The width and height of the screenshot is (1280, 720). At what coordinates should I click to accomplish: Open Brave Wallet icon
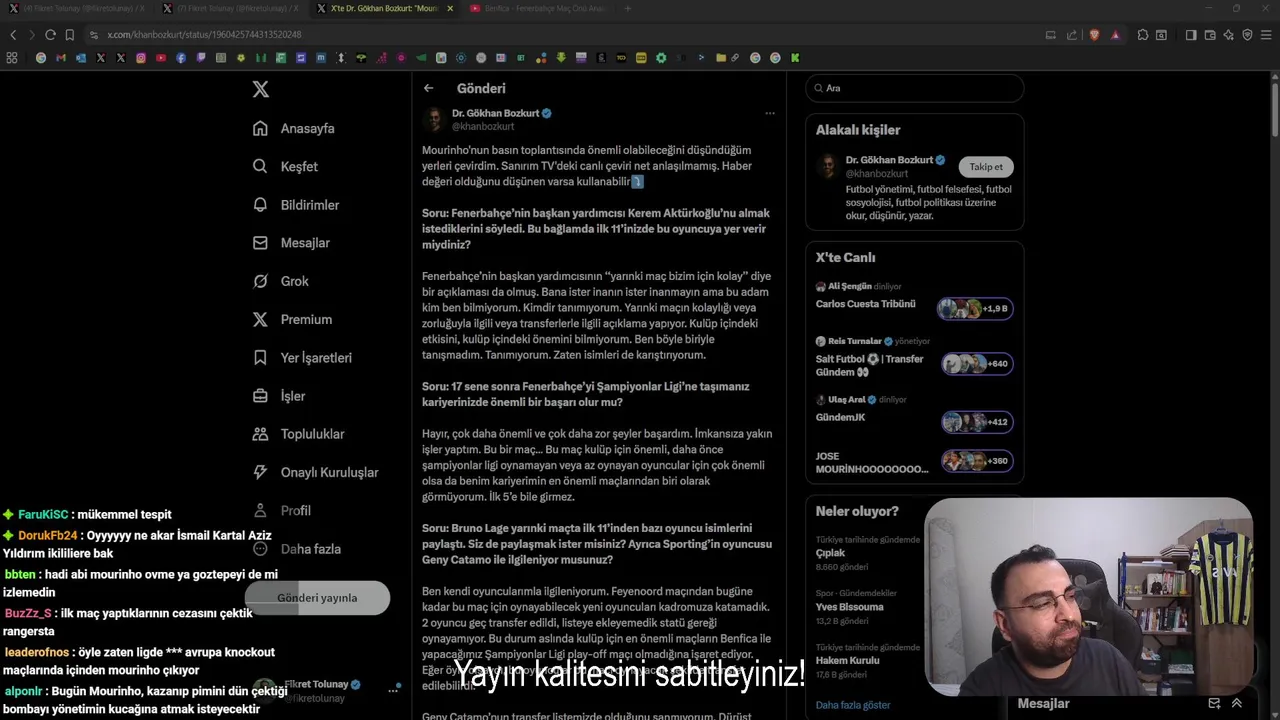(1210, 35)
